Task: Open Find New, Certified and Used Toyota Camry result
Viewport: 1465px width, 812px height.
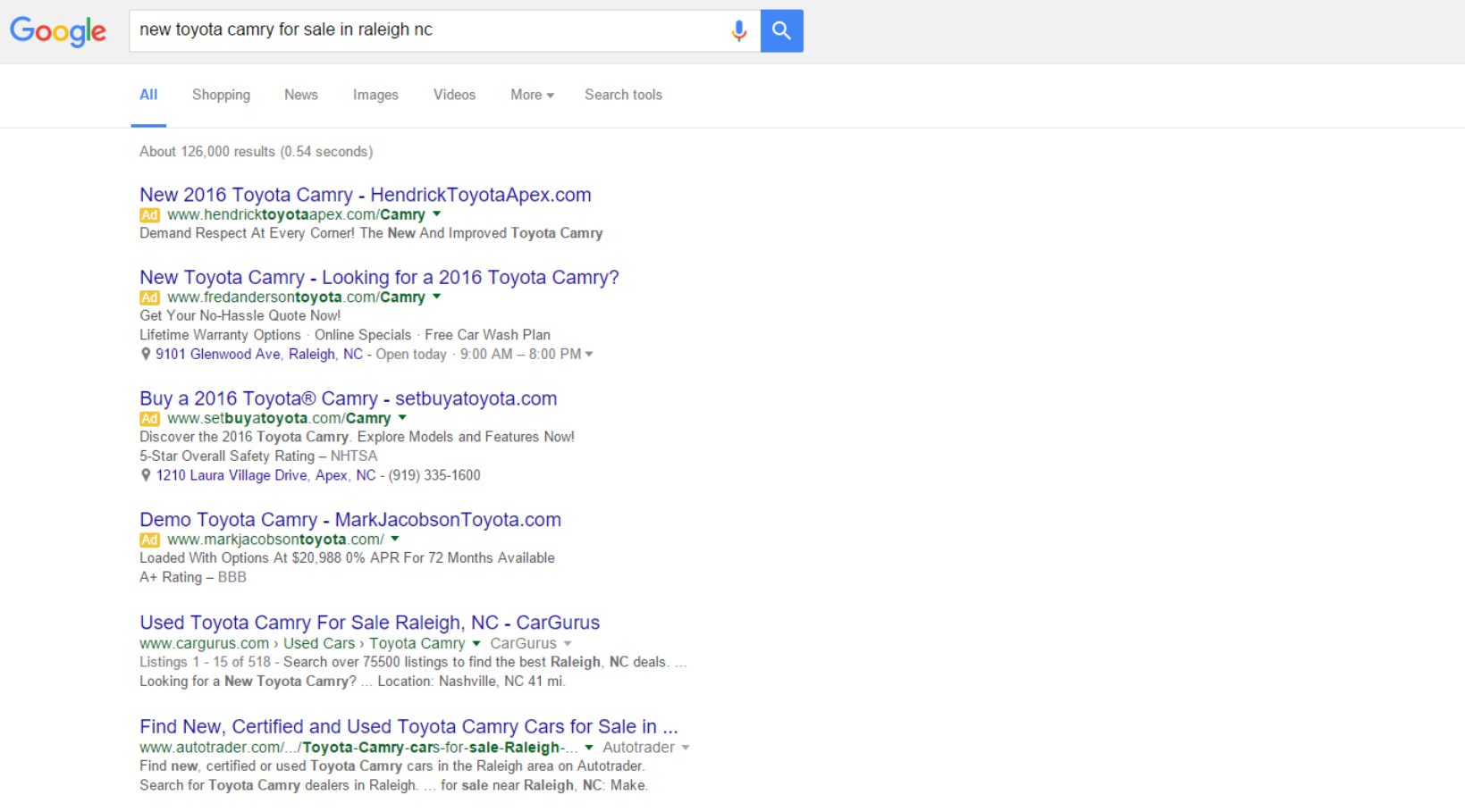Action: pyautogui.click(x=408, y=727)
